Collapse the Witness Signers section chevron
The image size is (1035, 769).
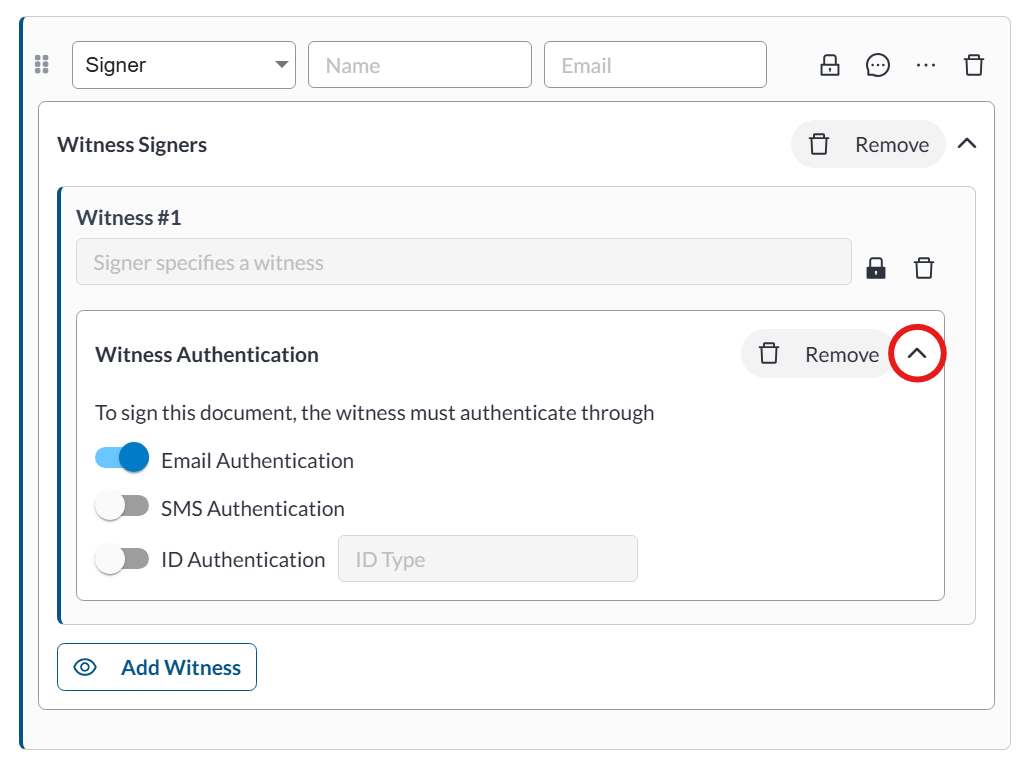966,144
